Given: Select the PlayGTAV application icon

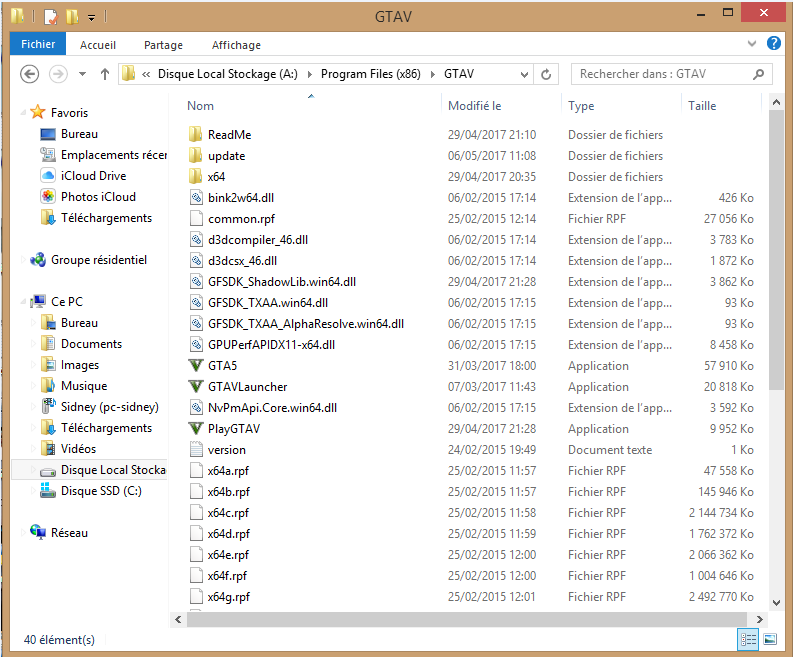Looking at the screenshot, I should tap(196, 428).
